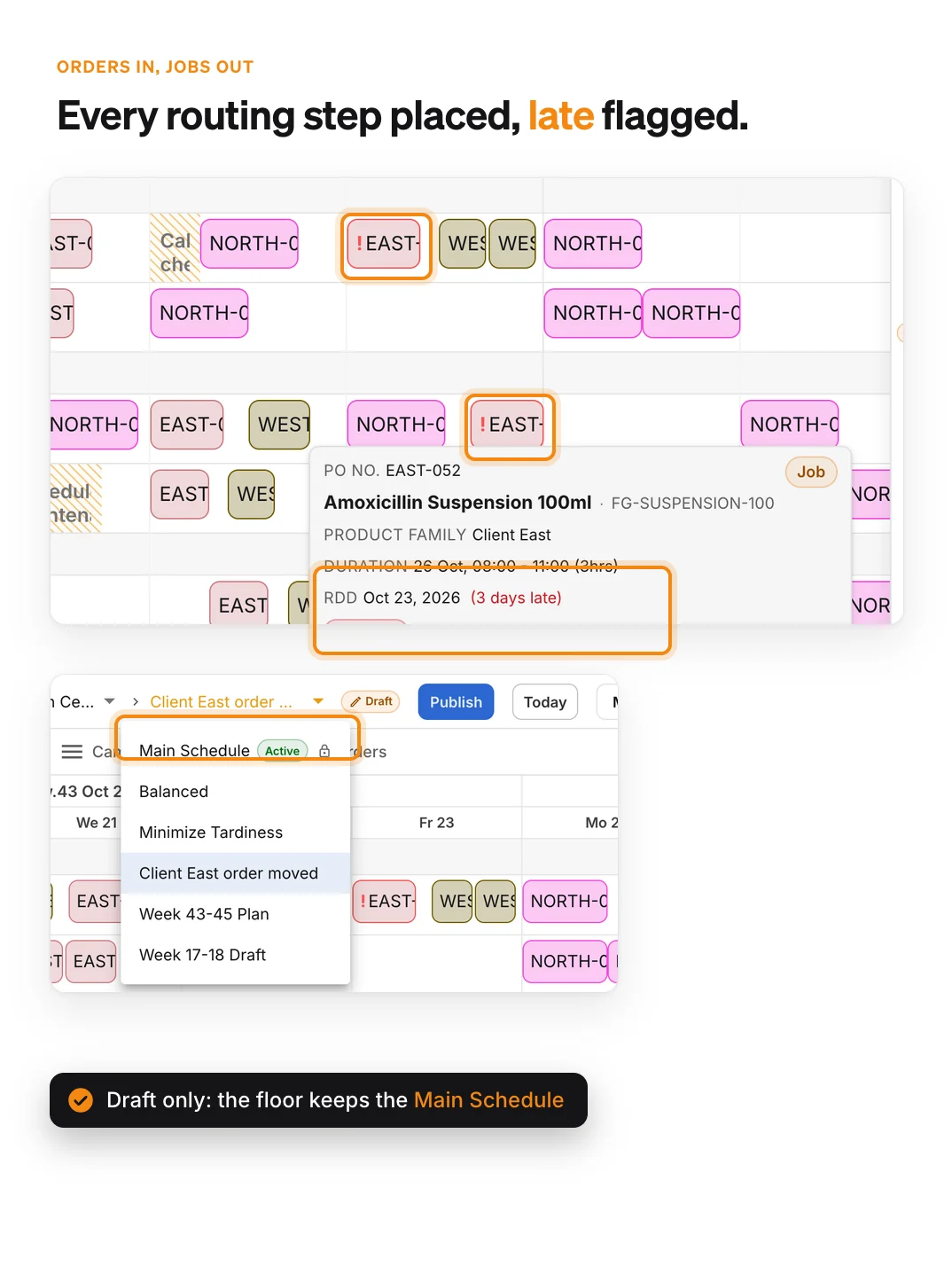Select NORTH-0 block next to Cal che block
This screenshot has width=952, height=1282.
[250, 244]
